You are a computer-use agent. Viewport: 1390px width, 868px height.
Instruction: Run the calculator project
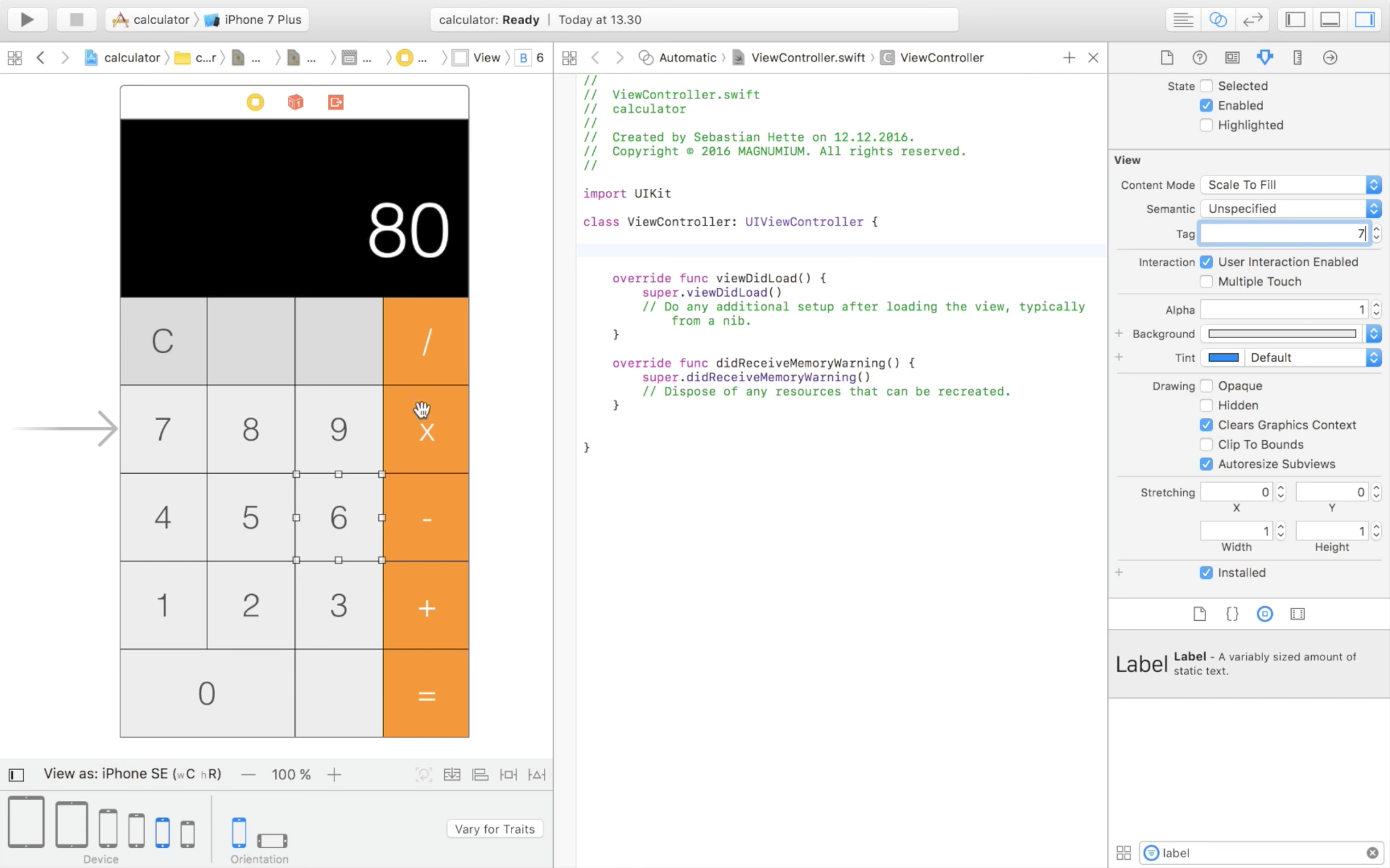coord(27,19)
